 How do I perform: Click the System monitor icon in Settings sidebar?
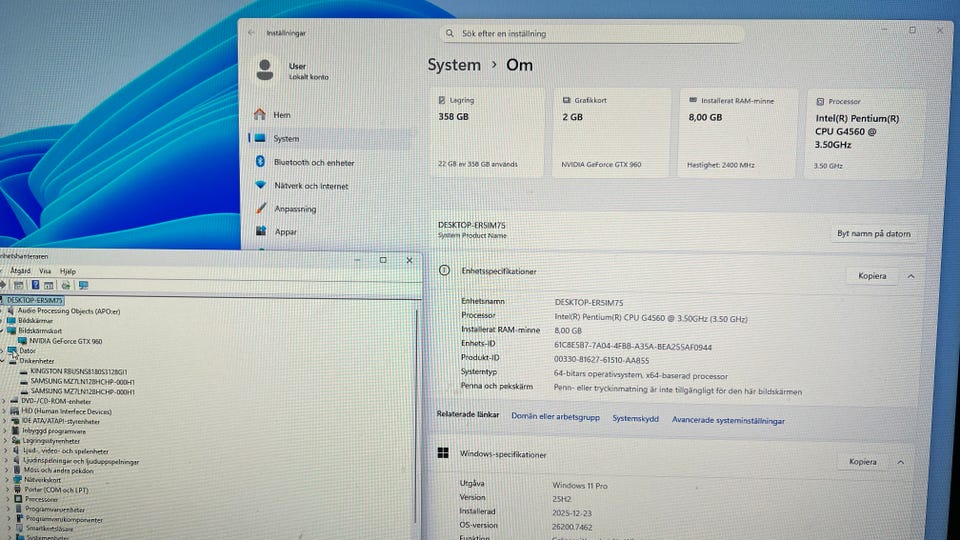click(x=260, y=138)
